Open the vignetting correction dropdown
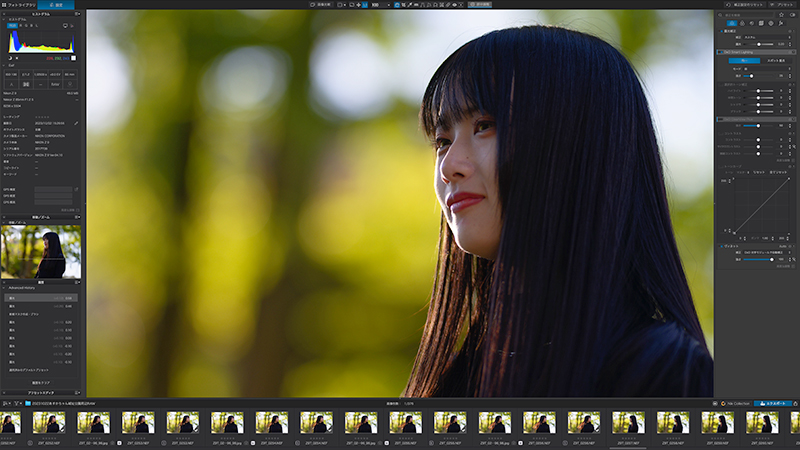This screenshot has width=800, height=450. (x=766, y=253)
